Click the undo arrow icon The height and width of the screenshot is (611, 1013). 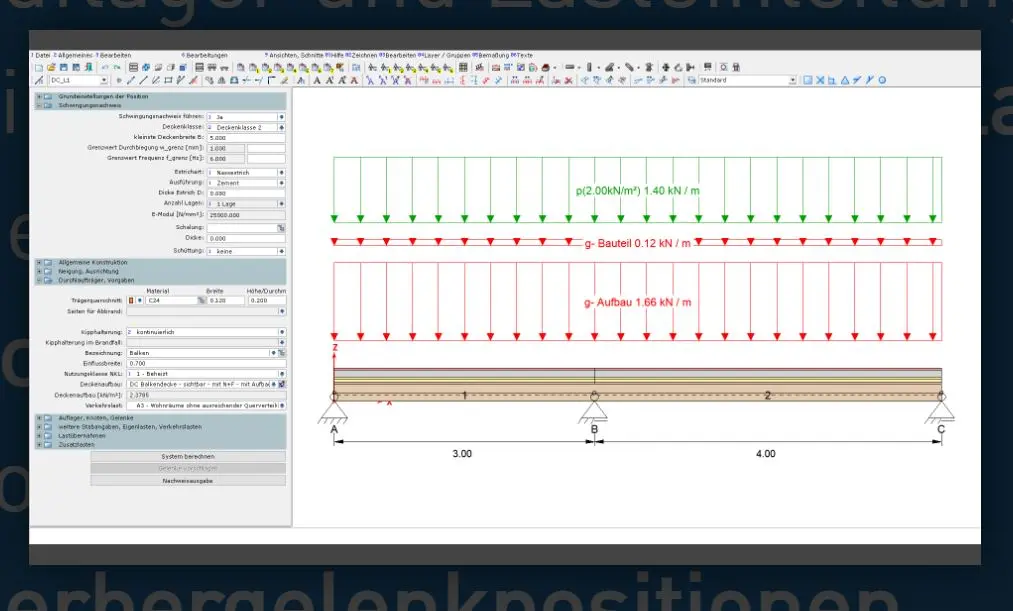click(105, 67)
